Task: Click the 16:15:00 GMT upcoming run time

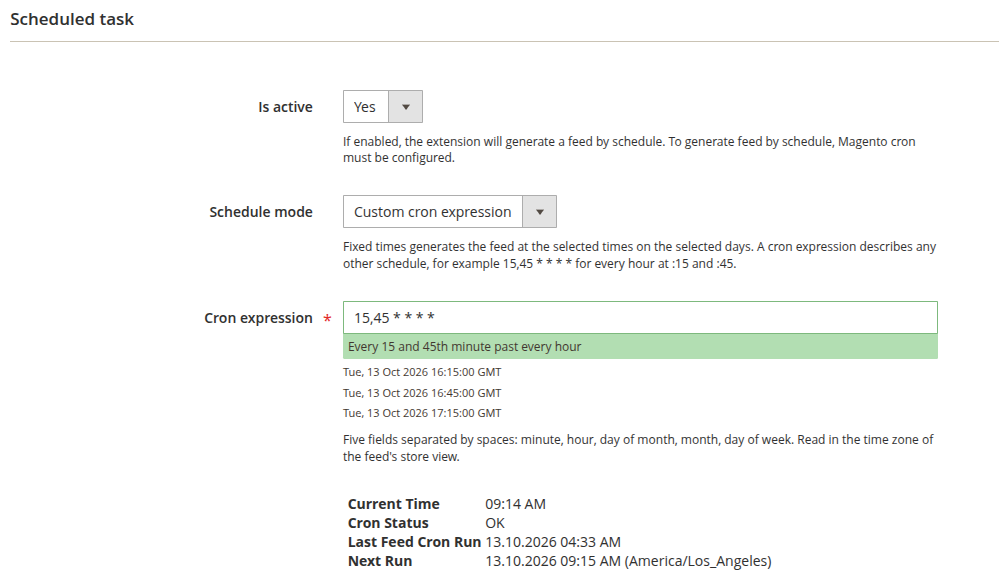Action: tap(422, 372)
